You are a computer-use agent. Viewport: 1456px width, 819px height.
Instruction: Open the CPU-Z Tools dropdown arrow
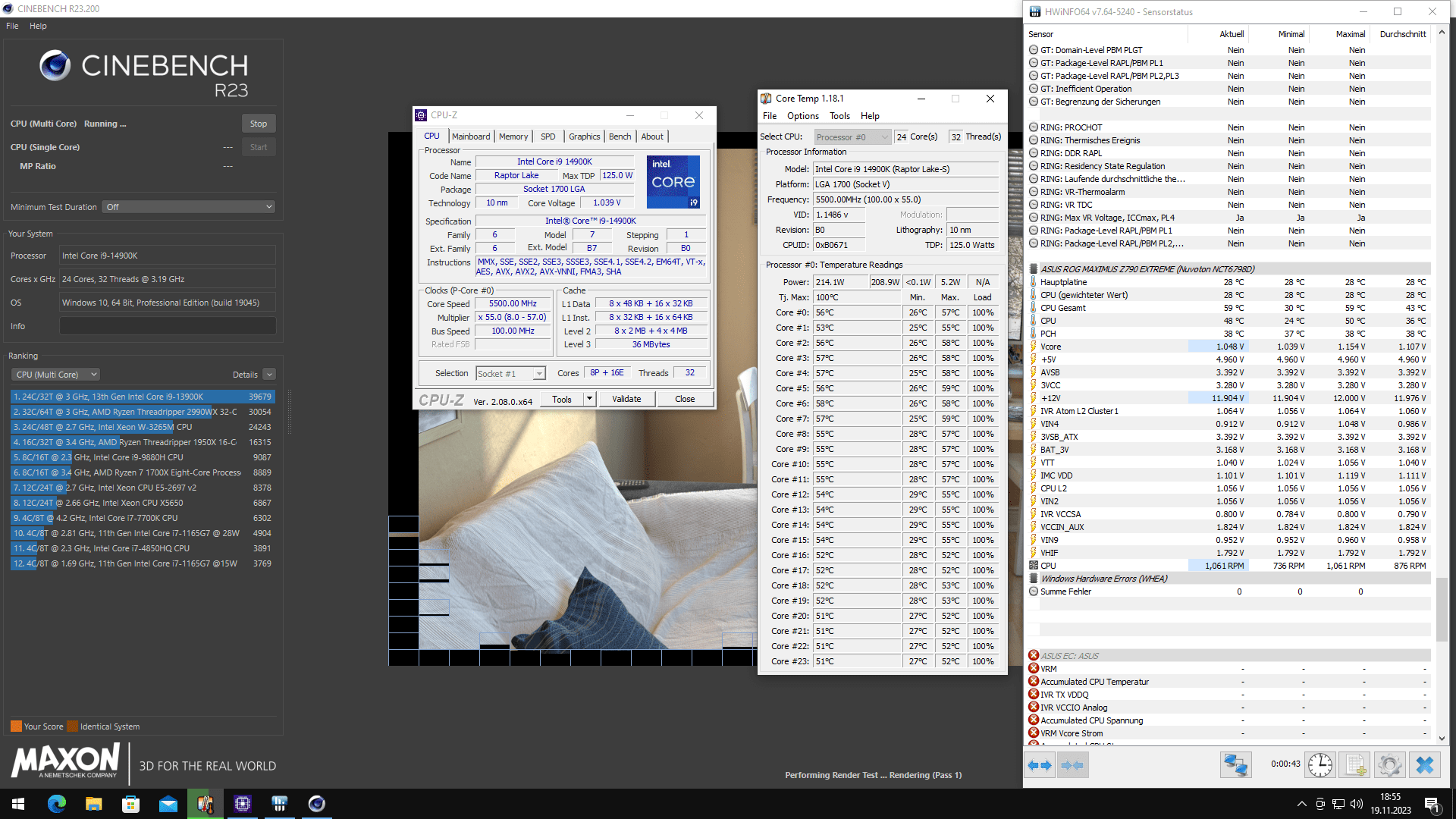coord(589,399)
